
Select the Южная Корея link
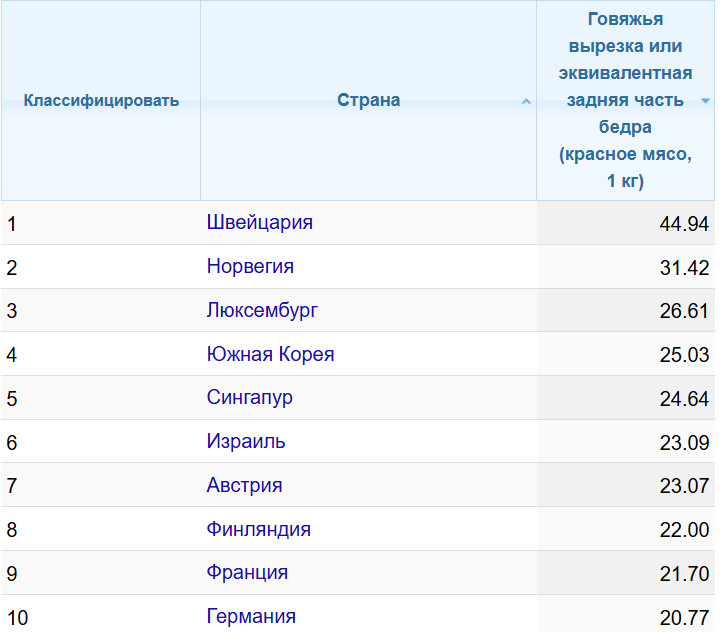pyautogui.click(x=270, y=354)
